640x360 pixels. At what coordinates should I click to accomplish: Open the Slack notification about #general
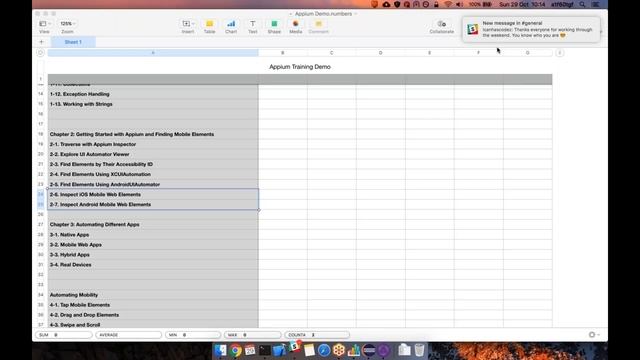pos(531,29)
